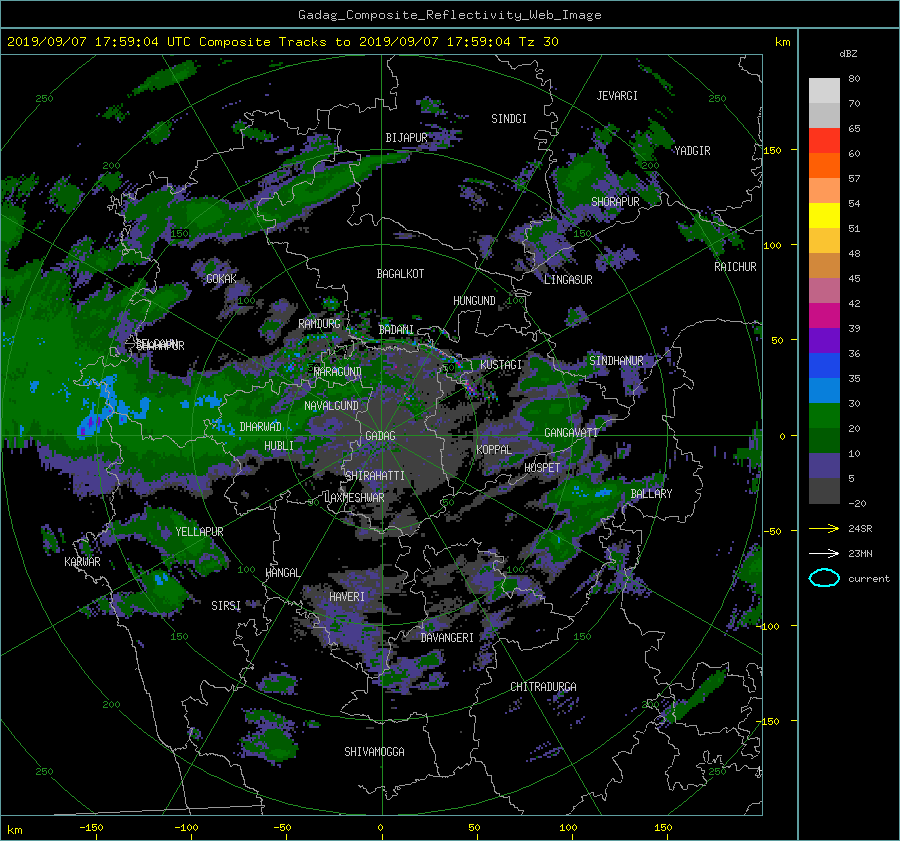
Task: Click the DAVANGERI city label
Action: coord(447,638)
